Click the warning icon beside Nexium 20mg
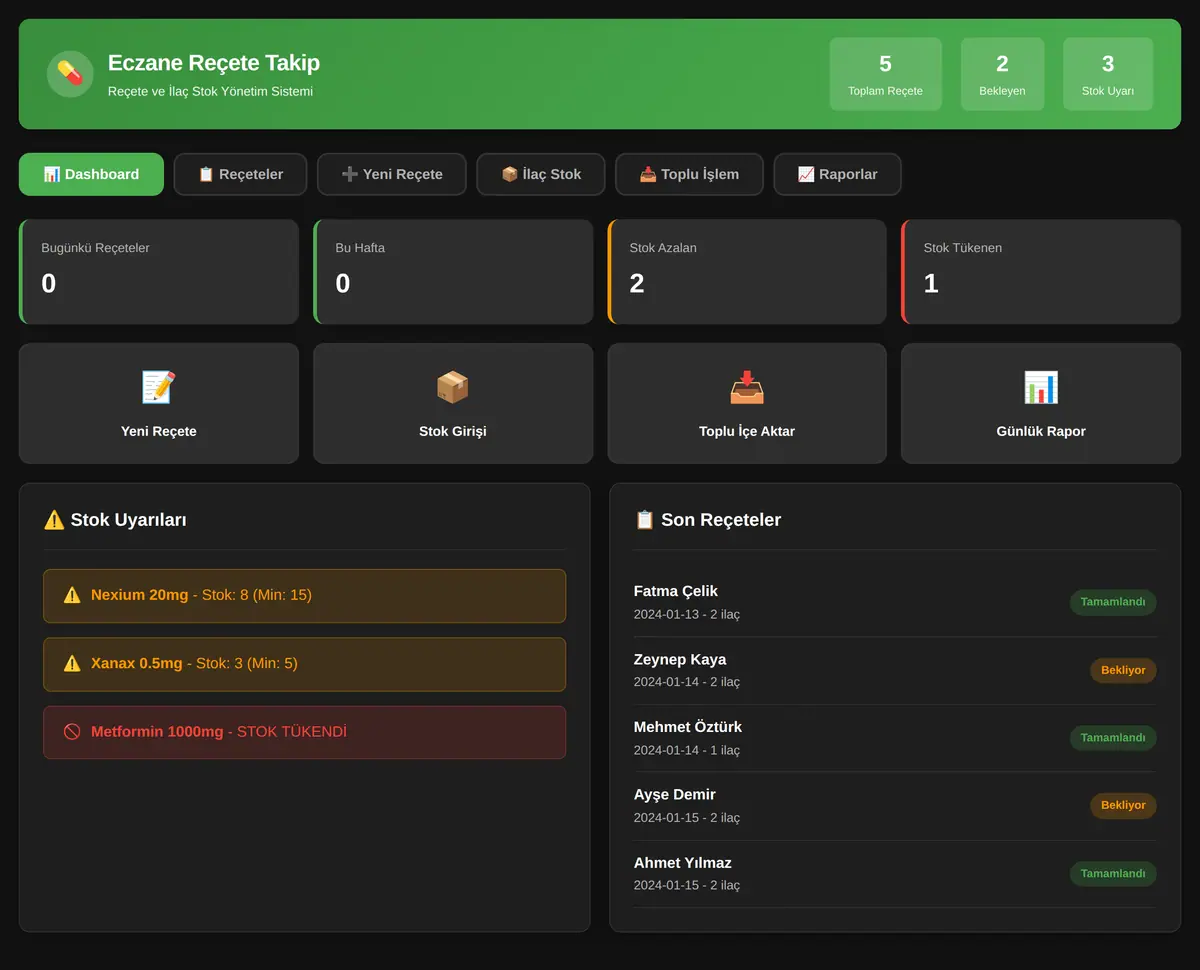 point(72,595)
